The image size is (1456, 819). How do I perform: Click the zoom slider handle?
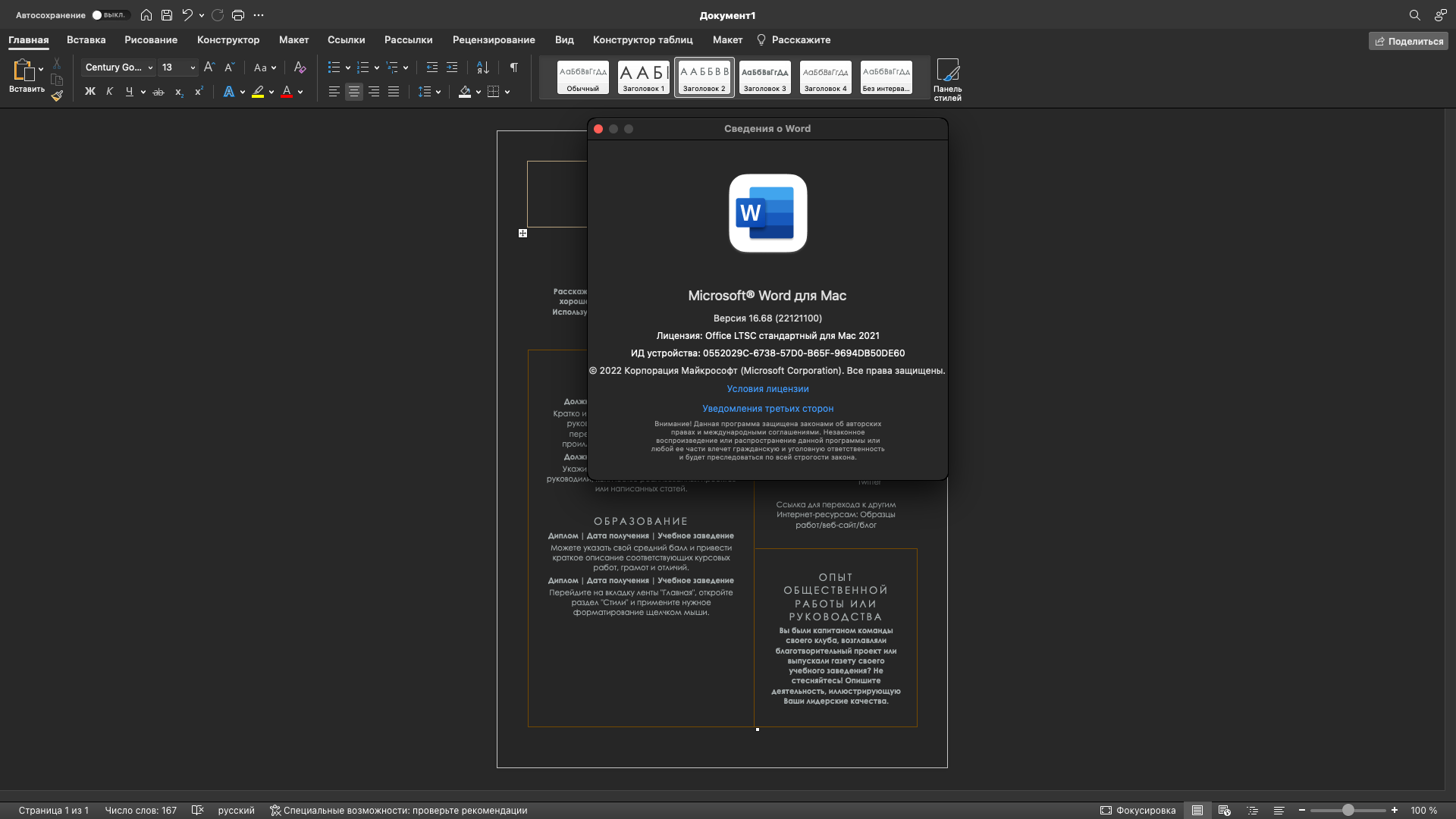[1348, 810]
